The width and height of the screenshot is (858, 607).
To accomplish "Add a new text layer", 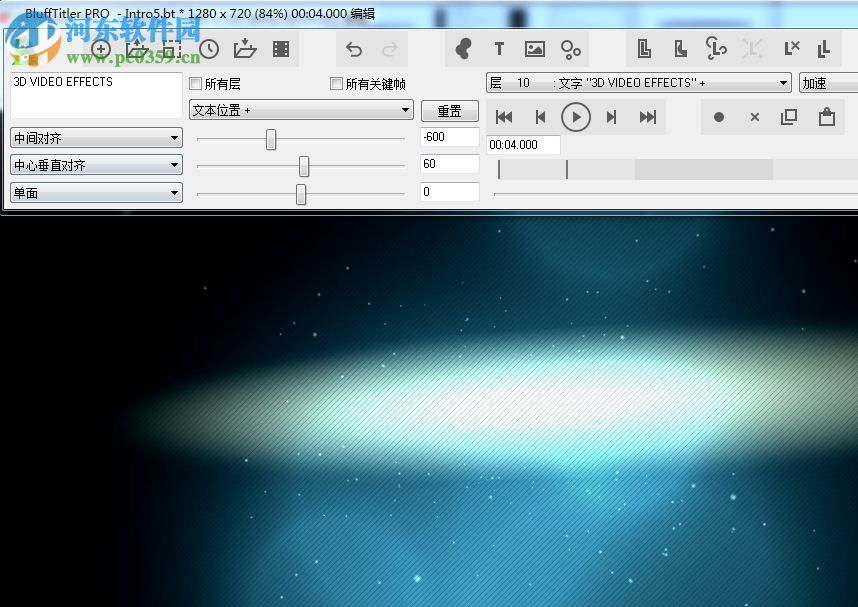I will pyautogui.click(x=499, y=49).
